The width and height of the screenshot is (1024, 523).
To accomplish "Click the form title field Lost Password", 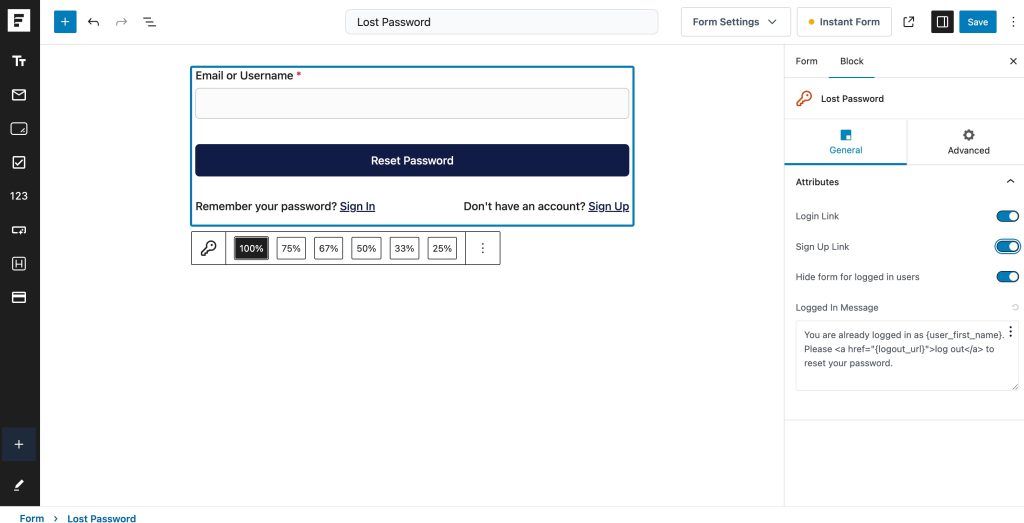I will click(x=502, y=22).
